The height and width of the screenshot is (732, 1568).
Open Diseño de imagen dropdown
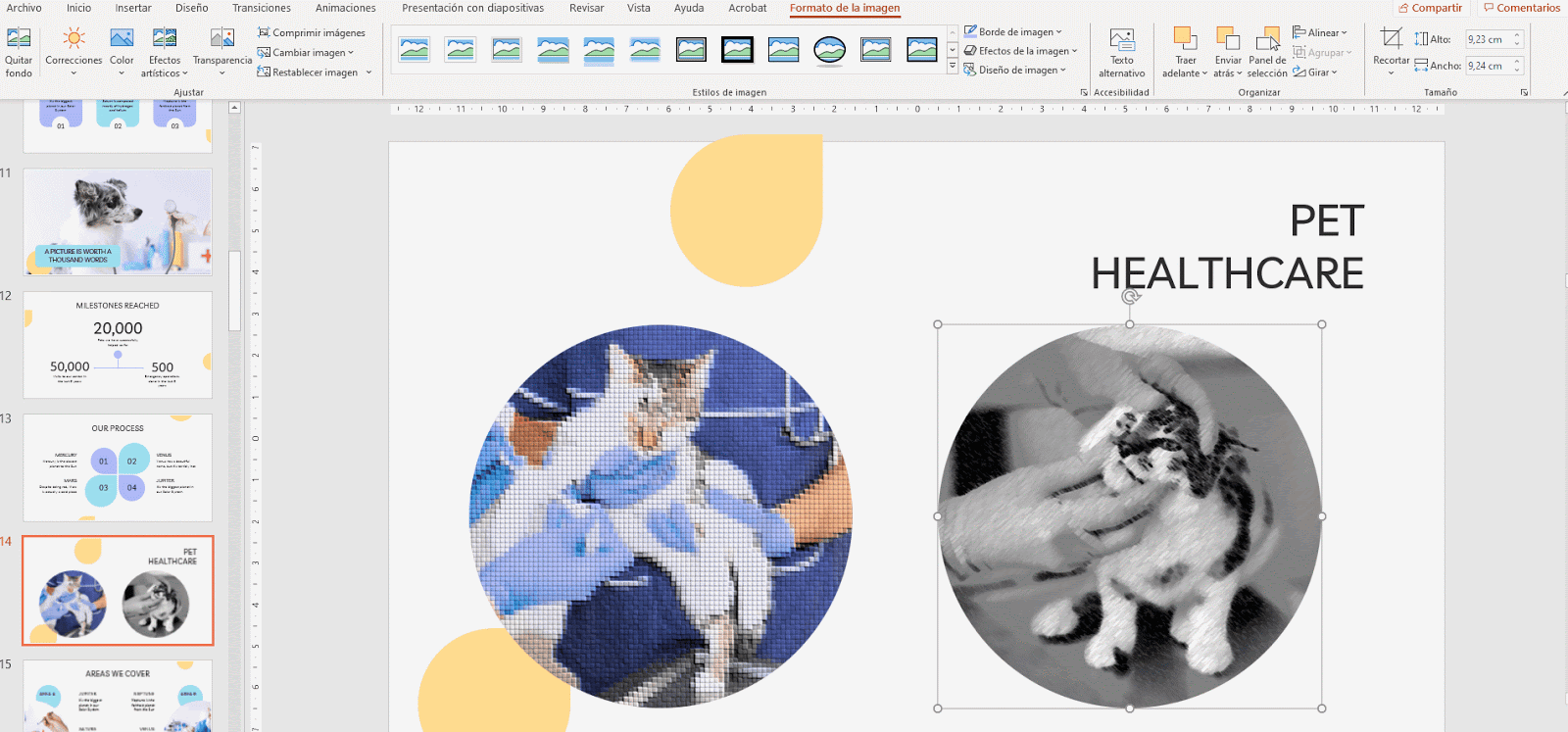[1014, 70]
